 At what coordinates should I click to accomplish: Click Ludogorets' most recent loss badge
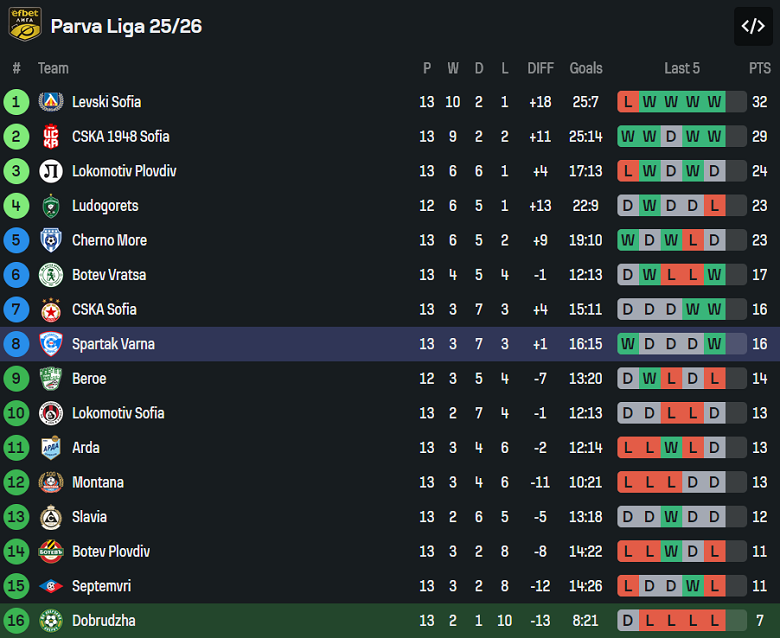click(714, 206)
